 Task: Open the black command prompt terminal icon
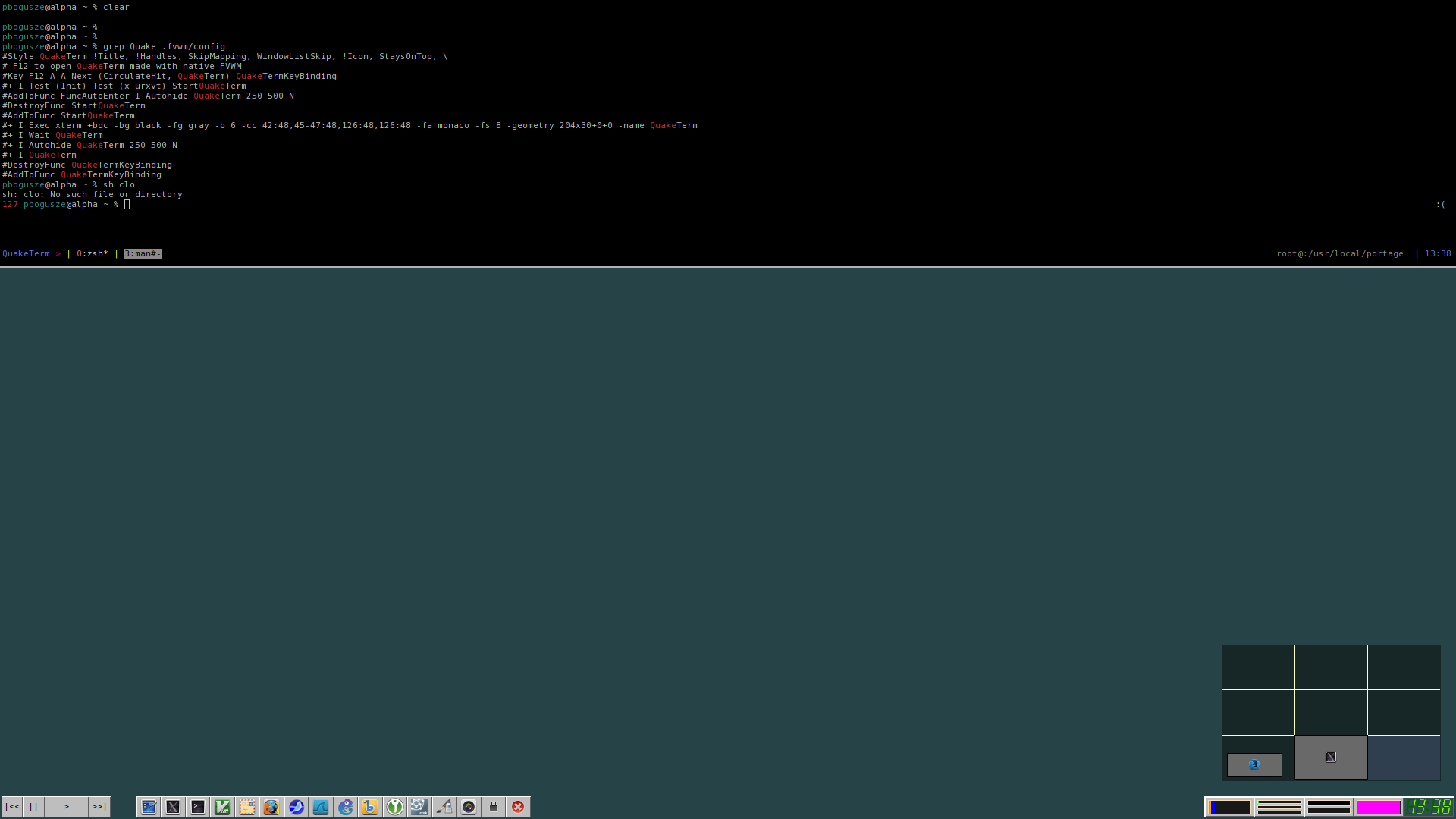tap(198, 807)
